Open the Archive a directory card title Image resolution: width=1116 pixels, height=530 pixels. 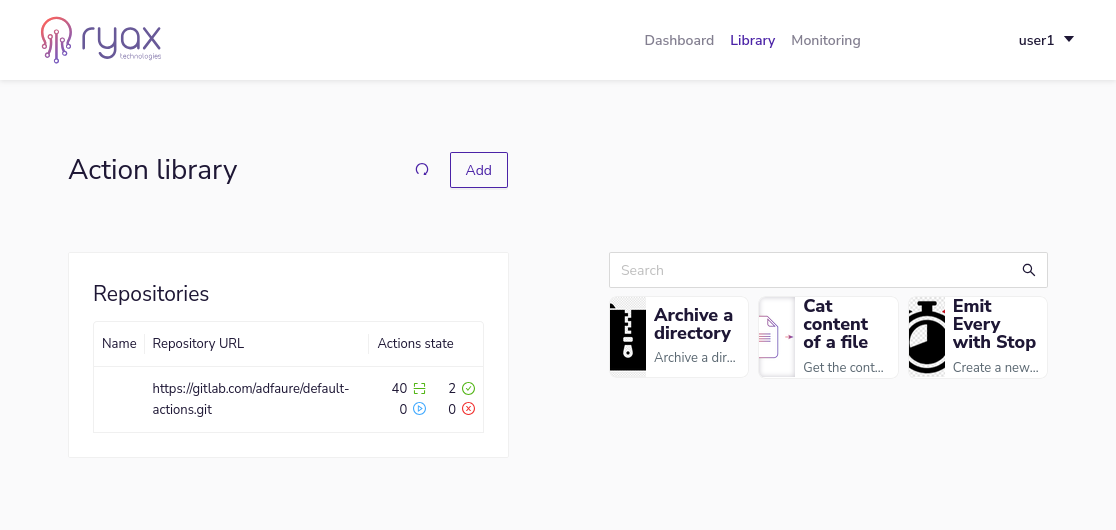tap(693, 324)
